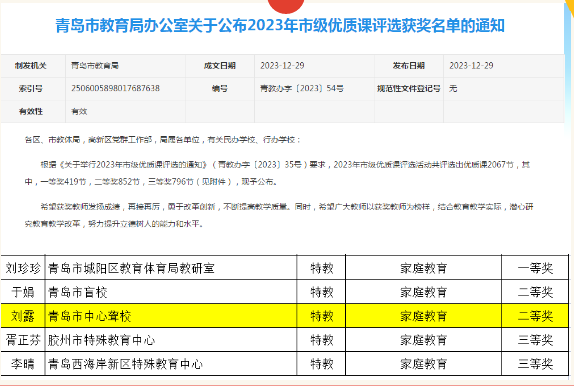
Task: Click the notice title about 2023年市级优质课评选获奖名单
Action: 280,26
